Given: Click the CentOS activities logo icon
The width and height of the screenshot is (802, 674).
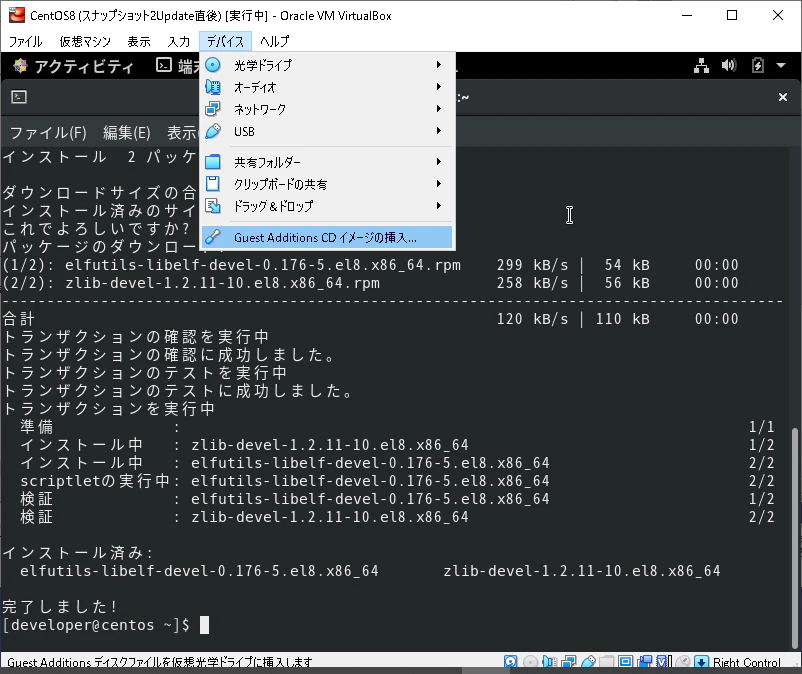Looking at the screenshot, I should click(x=20, y=65).
